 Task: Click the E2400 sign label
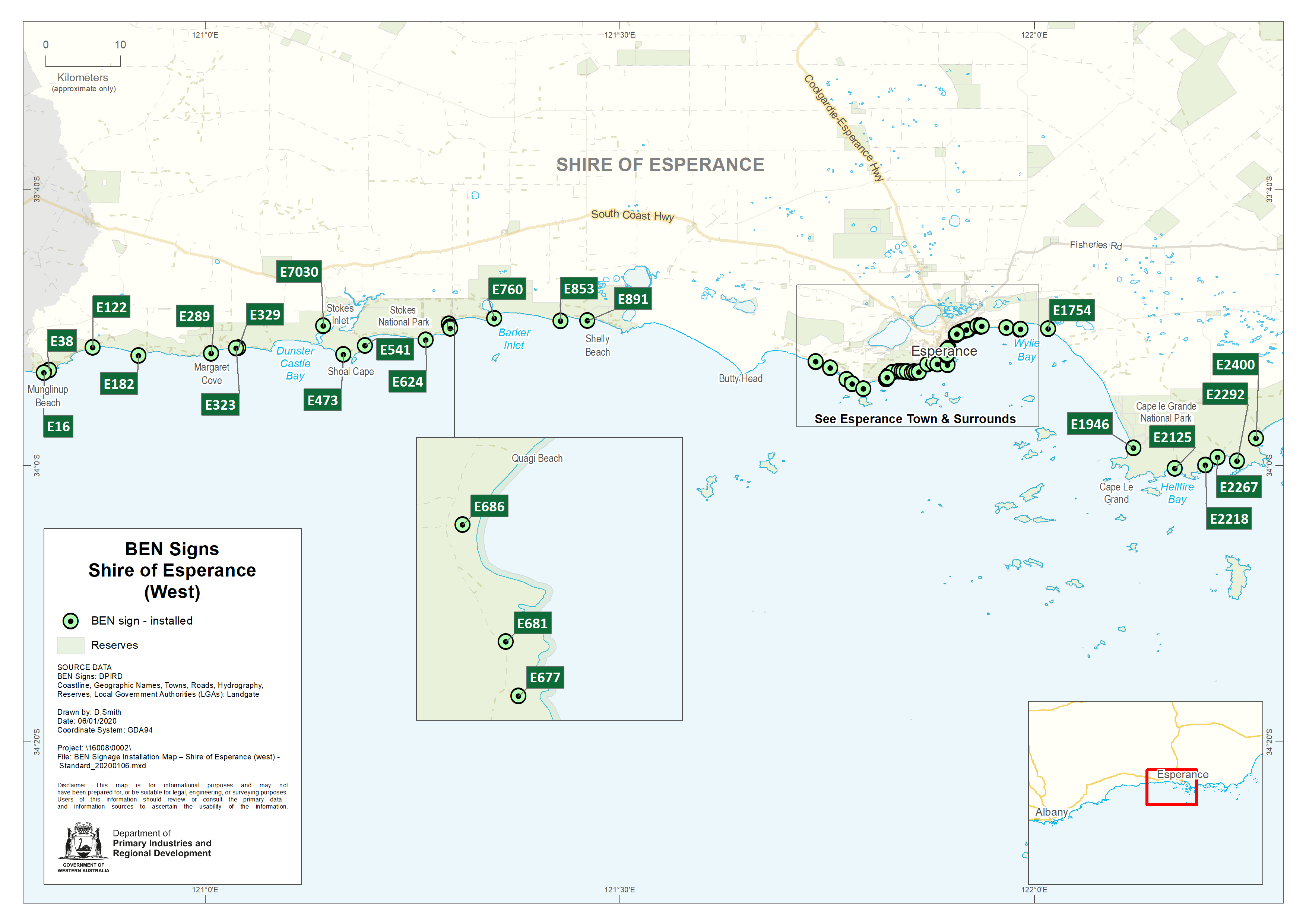click(1235, 365)
